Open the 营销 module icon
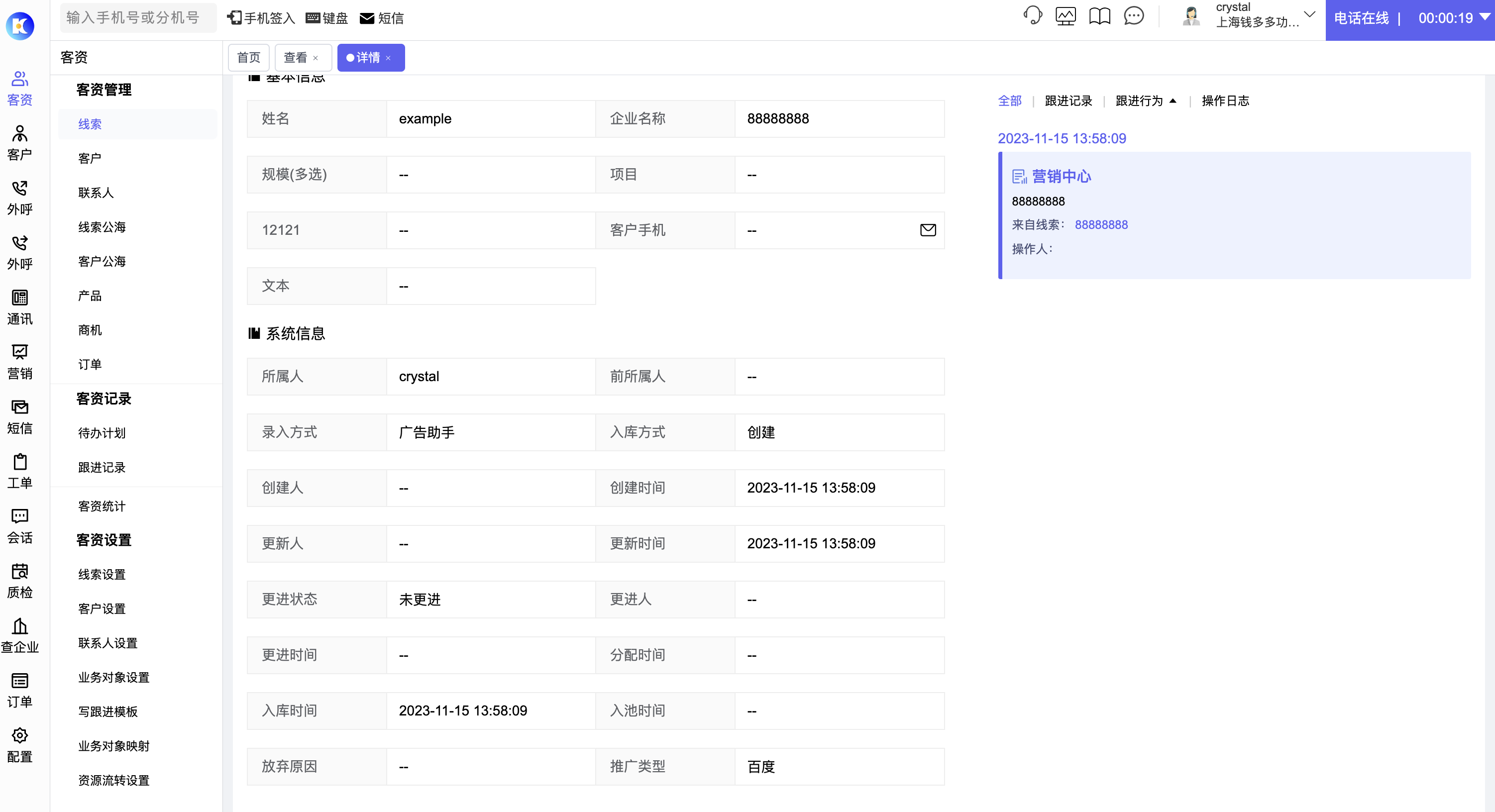 tap(20, 362)
